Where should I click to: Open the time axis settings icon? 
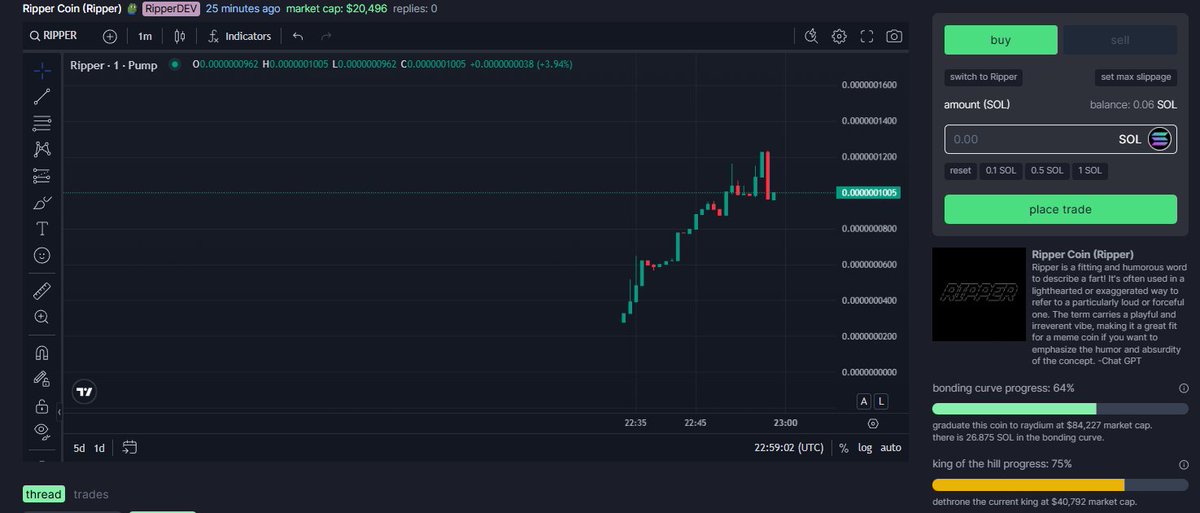873,424
